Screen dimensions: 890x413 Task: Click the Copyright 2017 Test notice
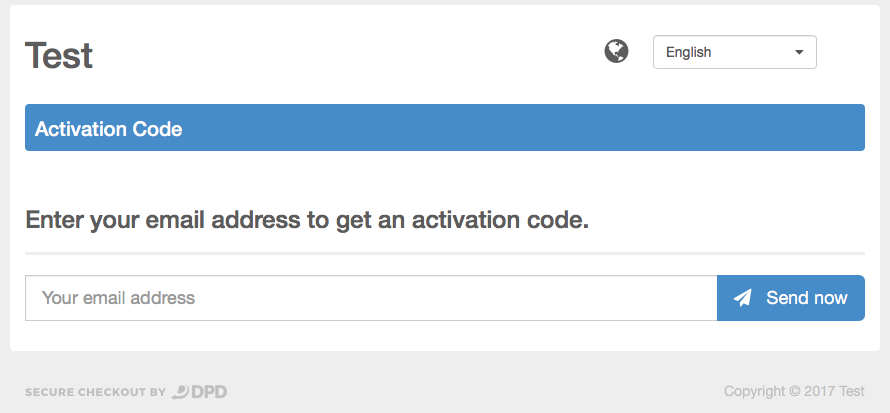pos(794,391)
